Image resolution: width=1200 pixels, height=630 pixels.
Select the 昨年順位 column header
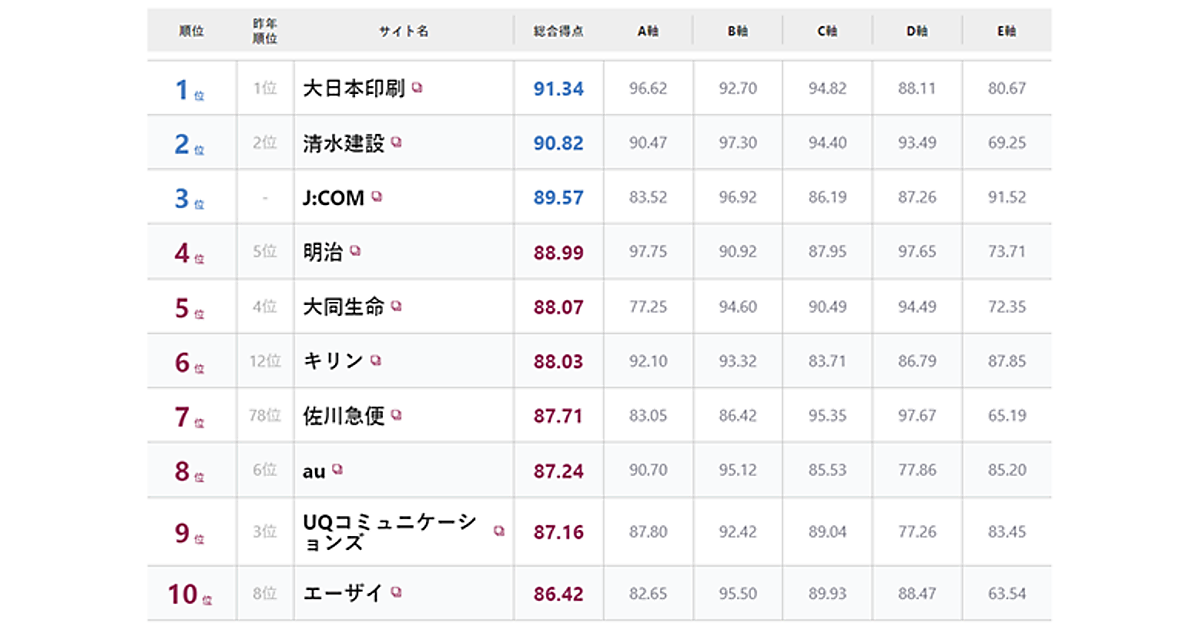coord(265,31)
